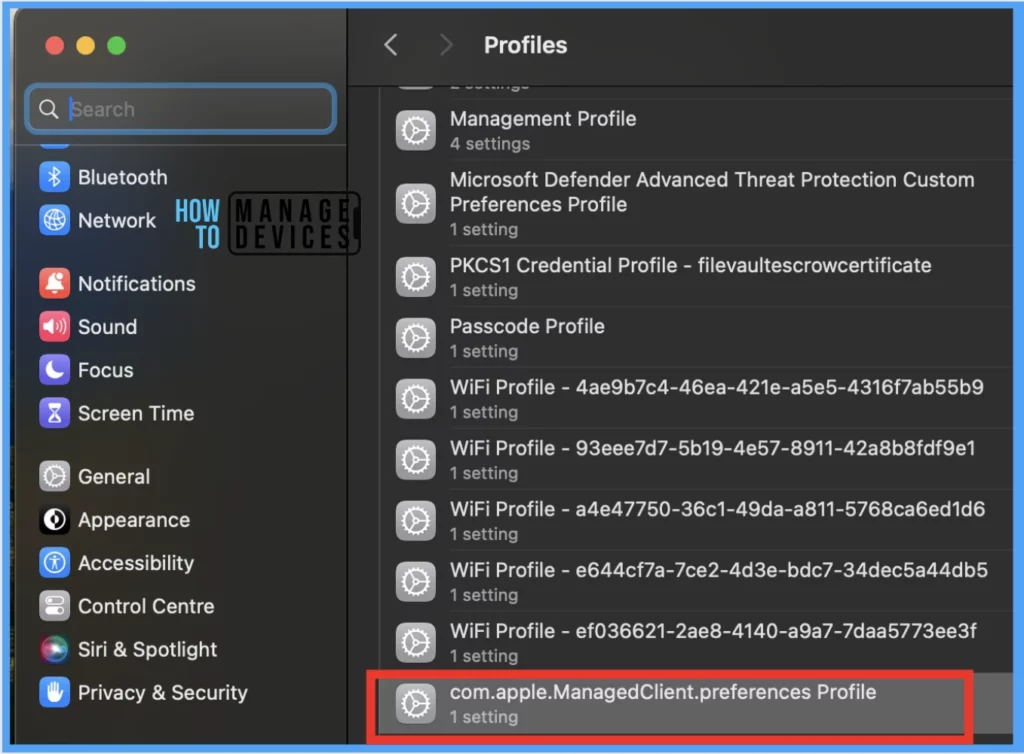Close the System Settings window

pos(54,46)
